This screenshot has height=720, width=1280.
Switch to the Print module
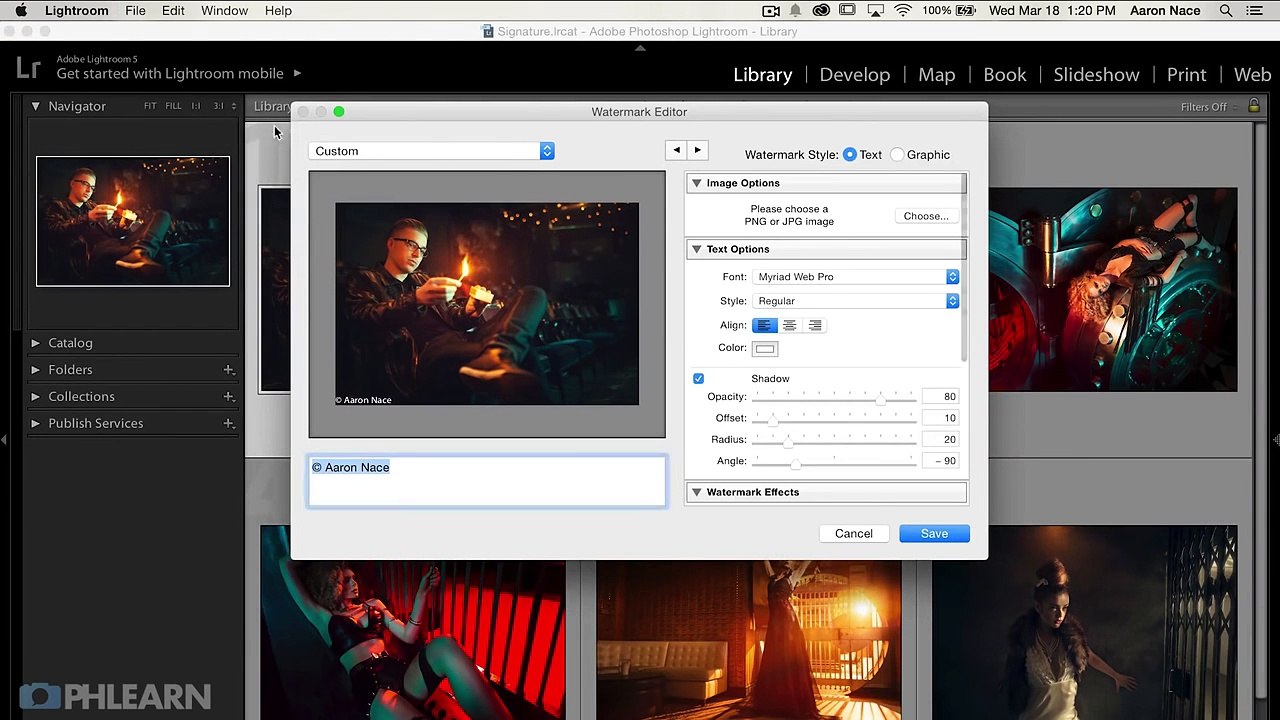pos(1187,75)
